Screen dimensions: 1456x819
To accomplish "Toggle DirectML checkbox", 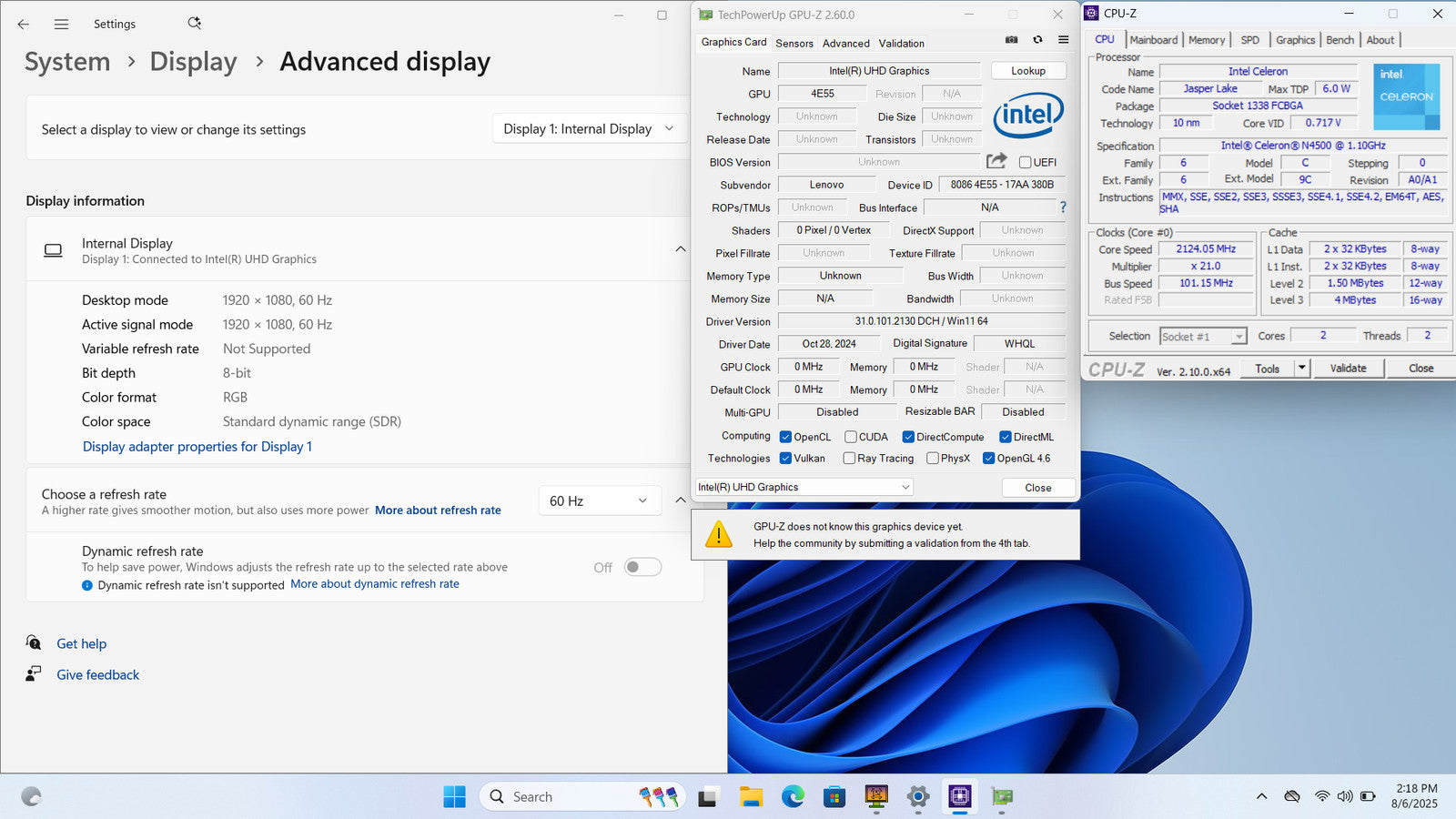I will tap(1006, 437).
